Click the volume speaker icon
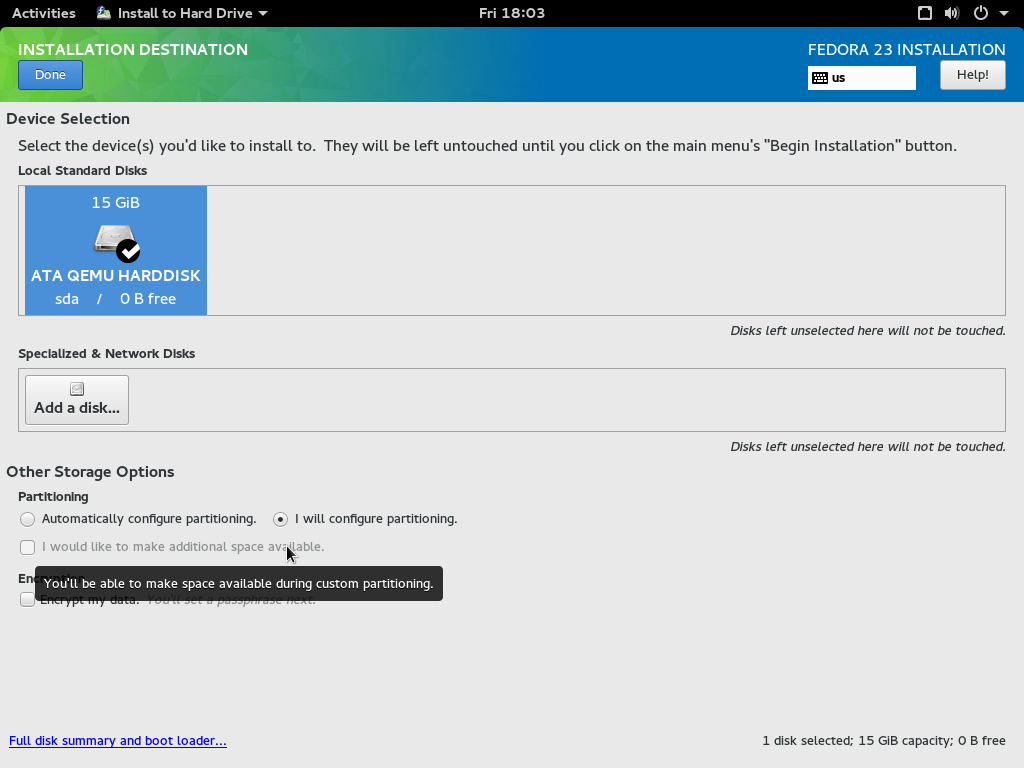The width and height of the screenshot is (1024, 768). [x=952, y=13]
